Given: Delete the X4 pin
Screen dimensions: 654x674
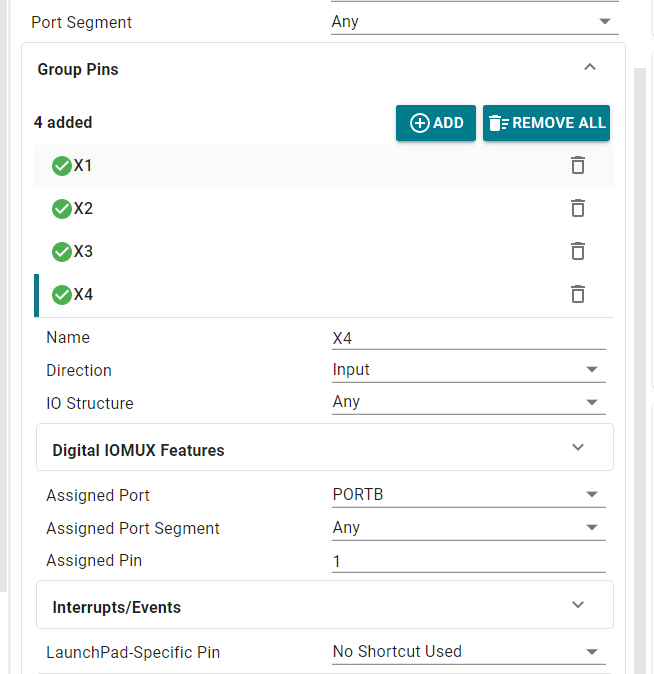Looking at the screenshot, I should tap(577, 294).
